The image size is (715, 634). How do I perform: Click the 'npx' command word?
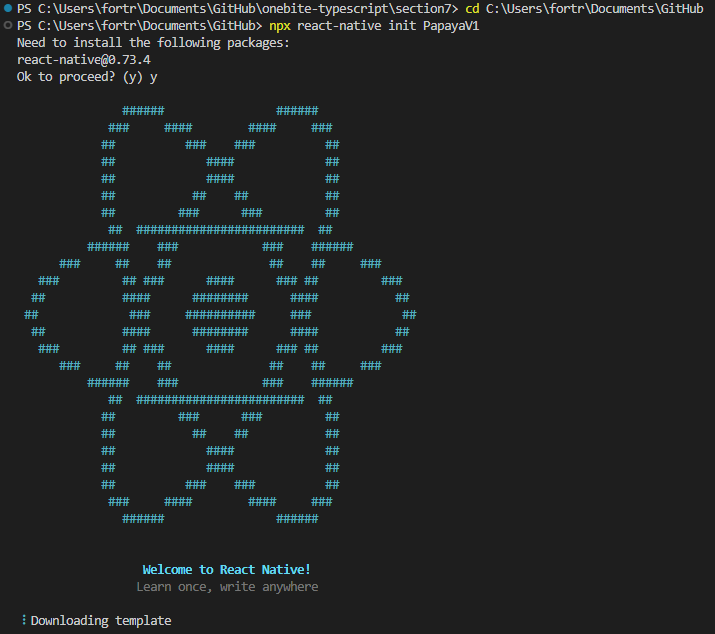click(x=280, y=26)
